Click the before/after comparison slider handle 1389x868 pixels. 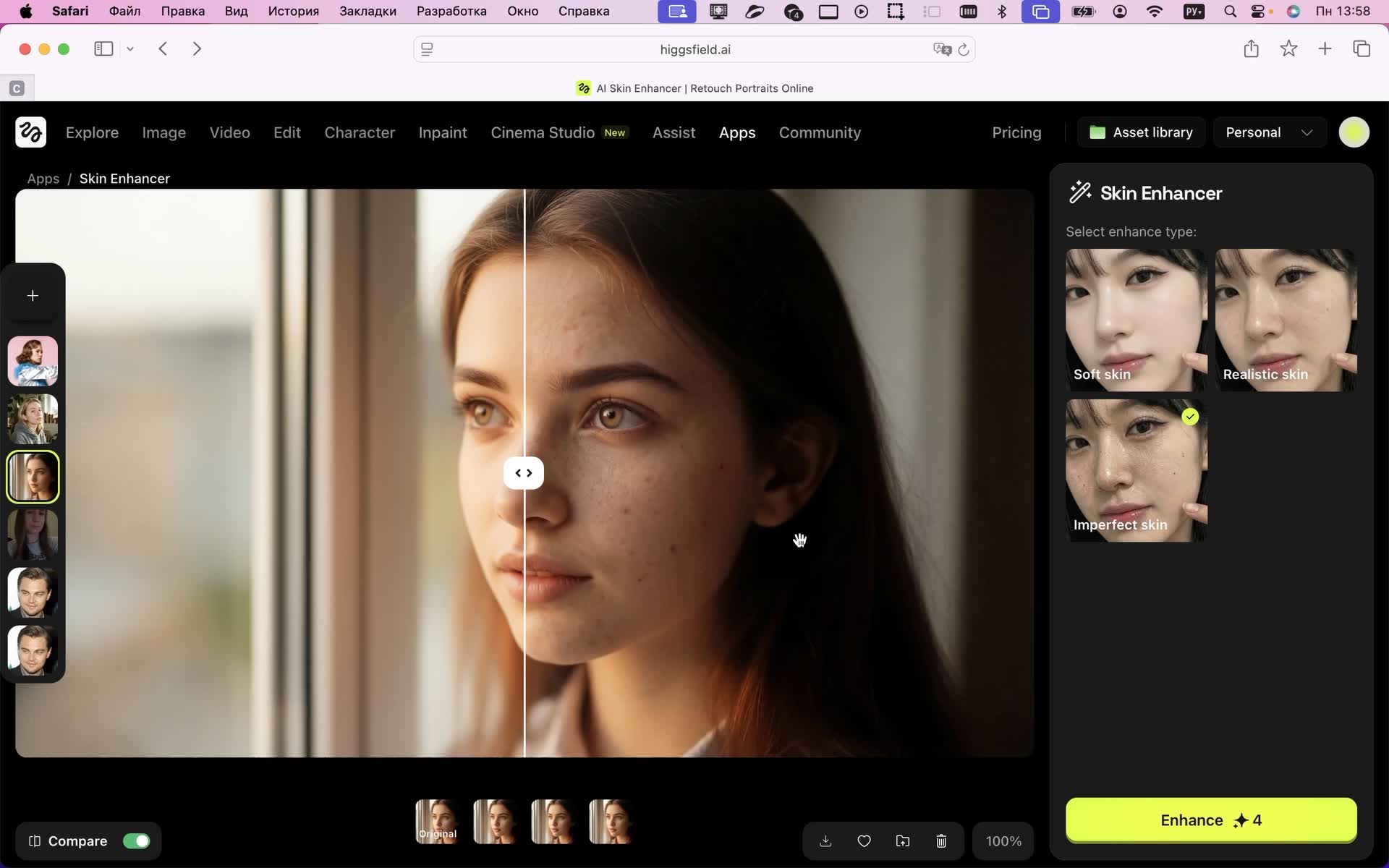coord(524,473)
